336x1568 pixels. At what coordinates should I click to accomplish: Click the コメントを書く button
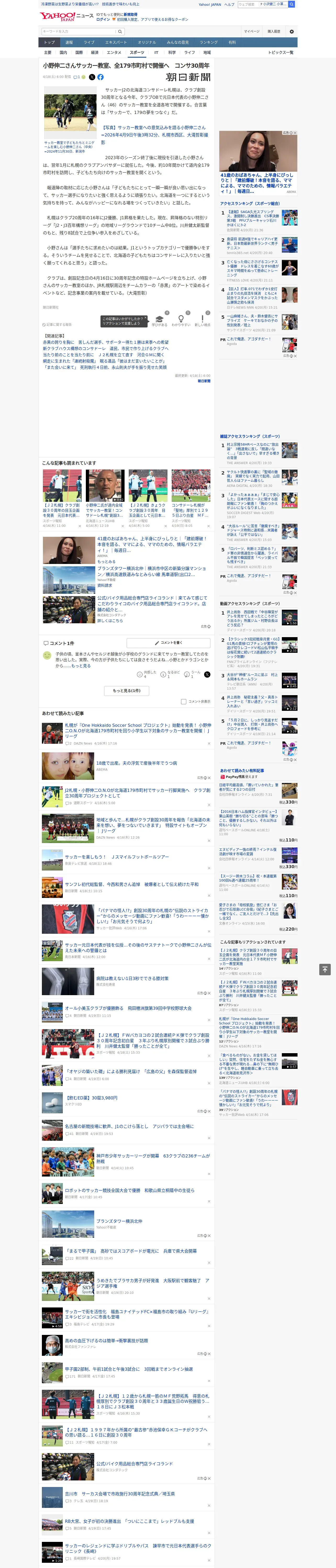(x=168, y=643)
